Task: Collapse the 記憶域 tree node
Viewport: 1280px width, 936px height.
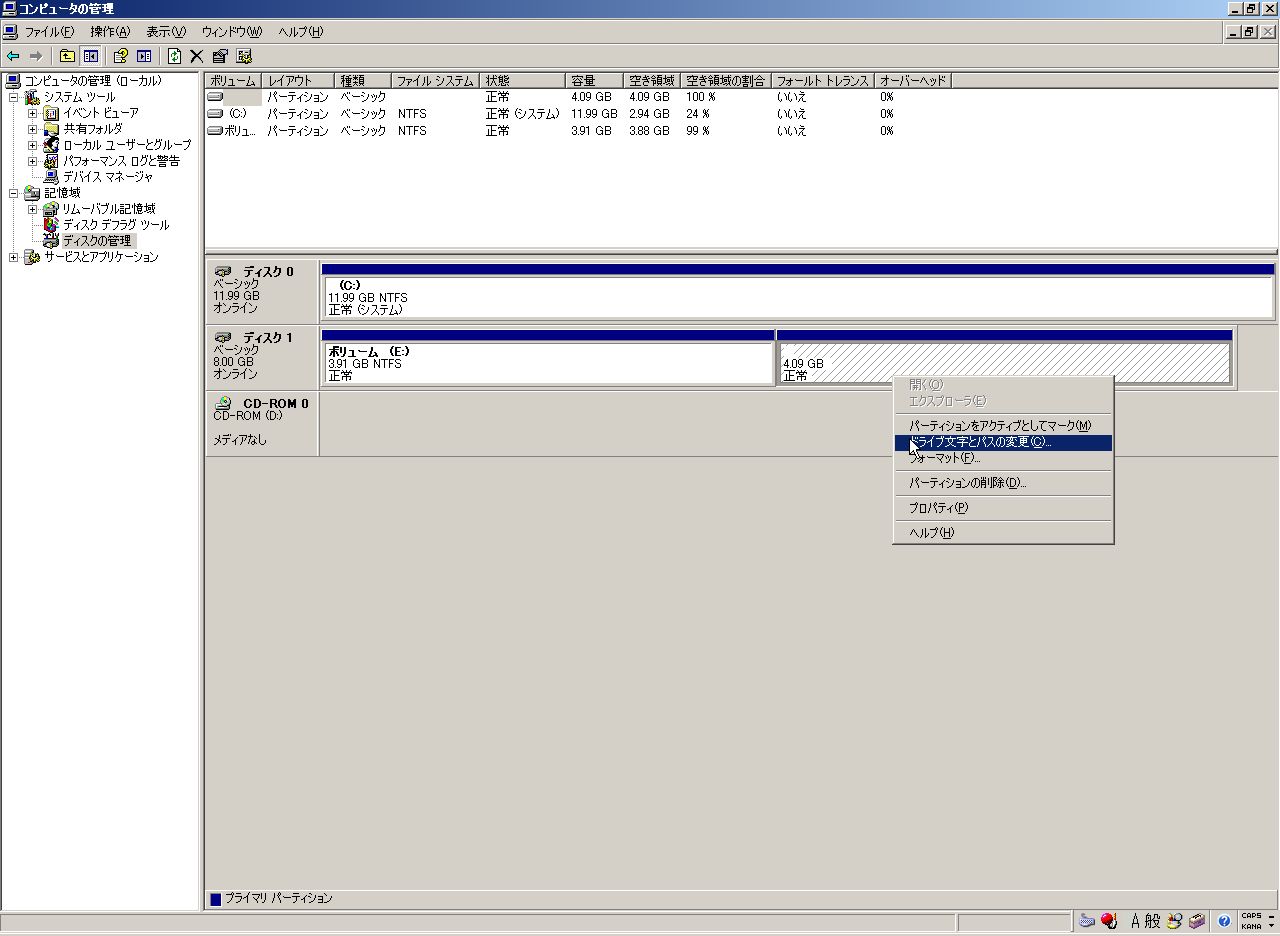Action: [x=13, y=193]
